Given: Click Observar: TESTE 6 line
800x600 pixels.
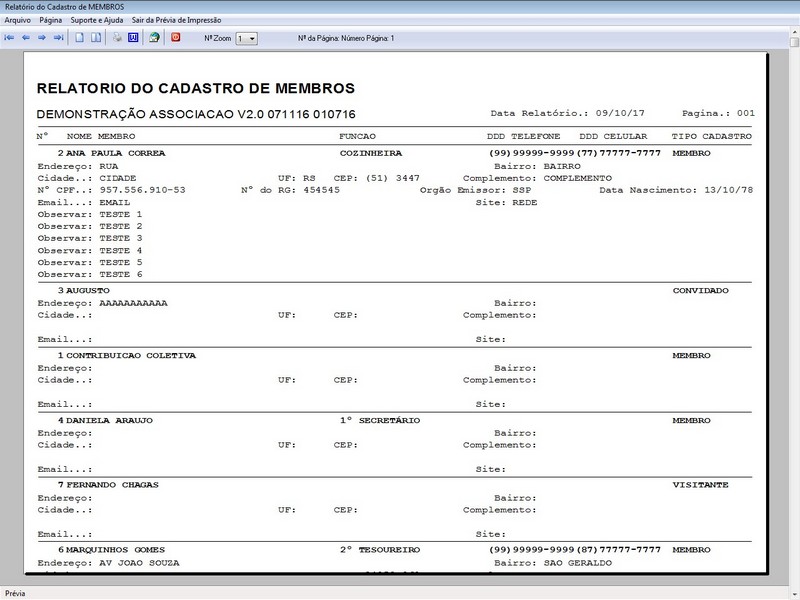Looking at the screenshot, I should [90, 274].
